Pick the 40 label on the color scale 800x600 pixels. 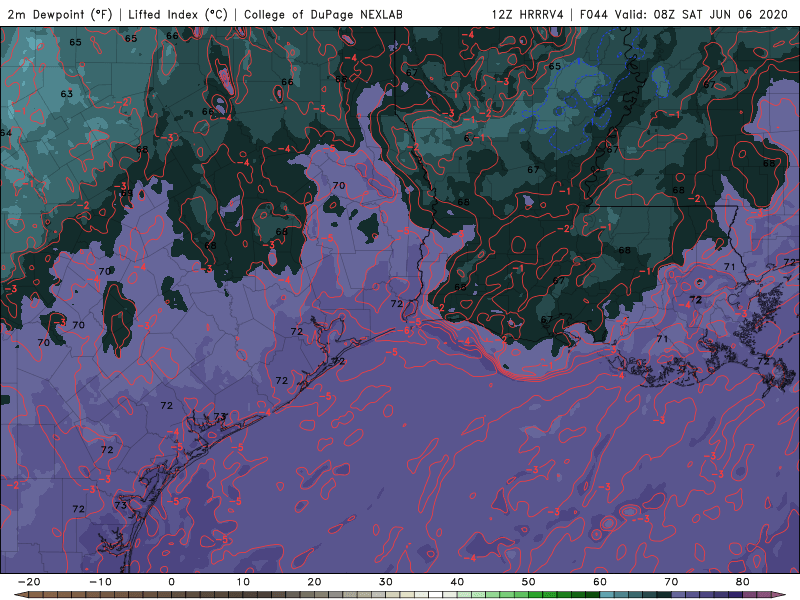pyautogui.click(x=457, y=582)
